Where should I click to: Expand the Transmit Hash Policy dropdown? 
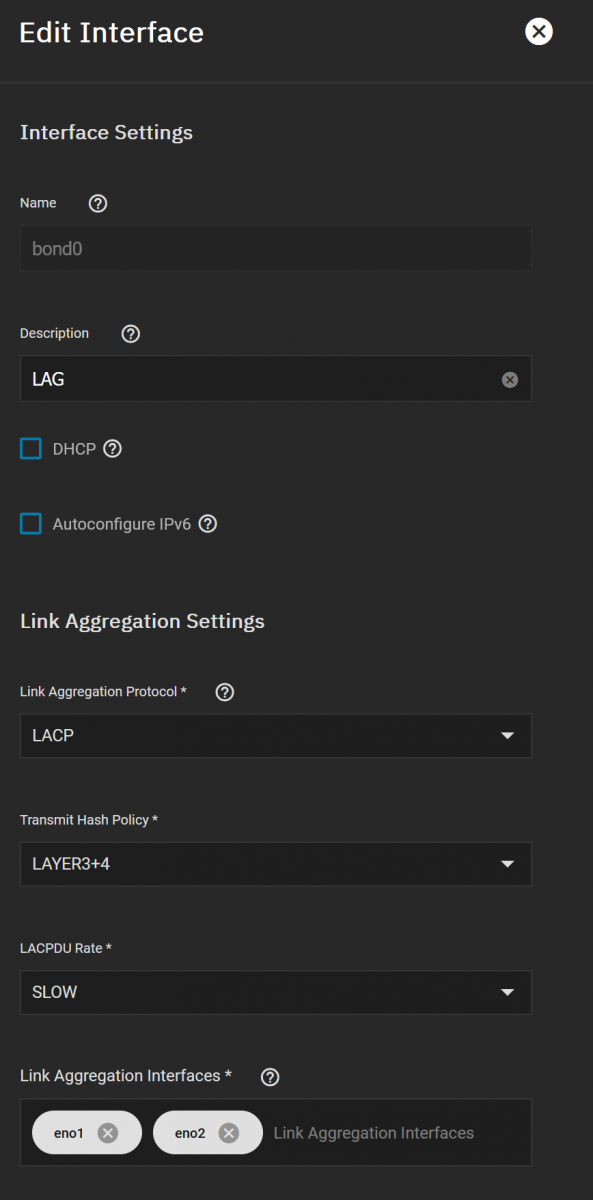276,864
